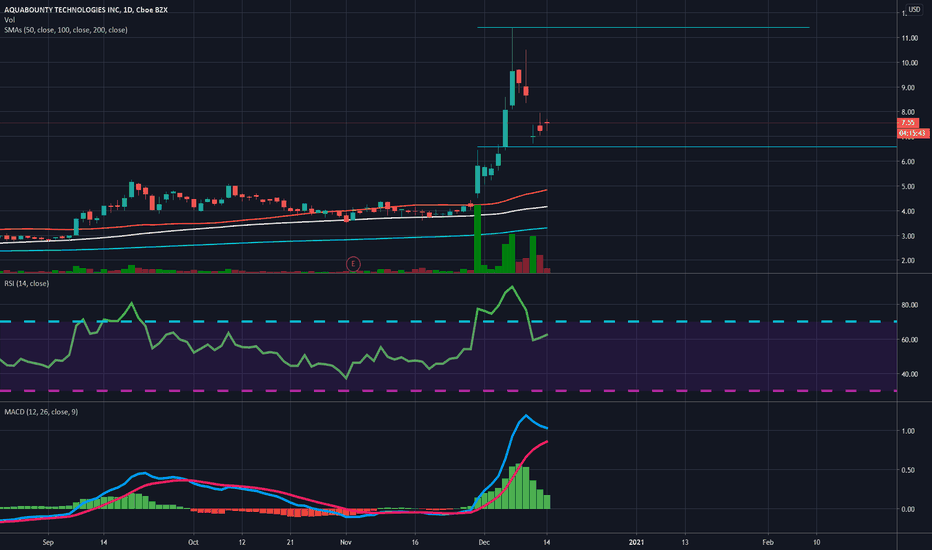Screen dimensions: 932x550
Task: Click the red 7.55 last price tag
Action: point(908,123)
